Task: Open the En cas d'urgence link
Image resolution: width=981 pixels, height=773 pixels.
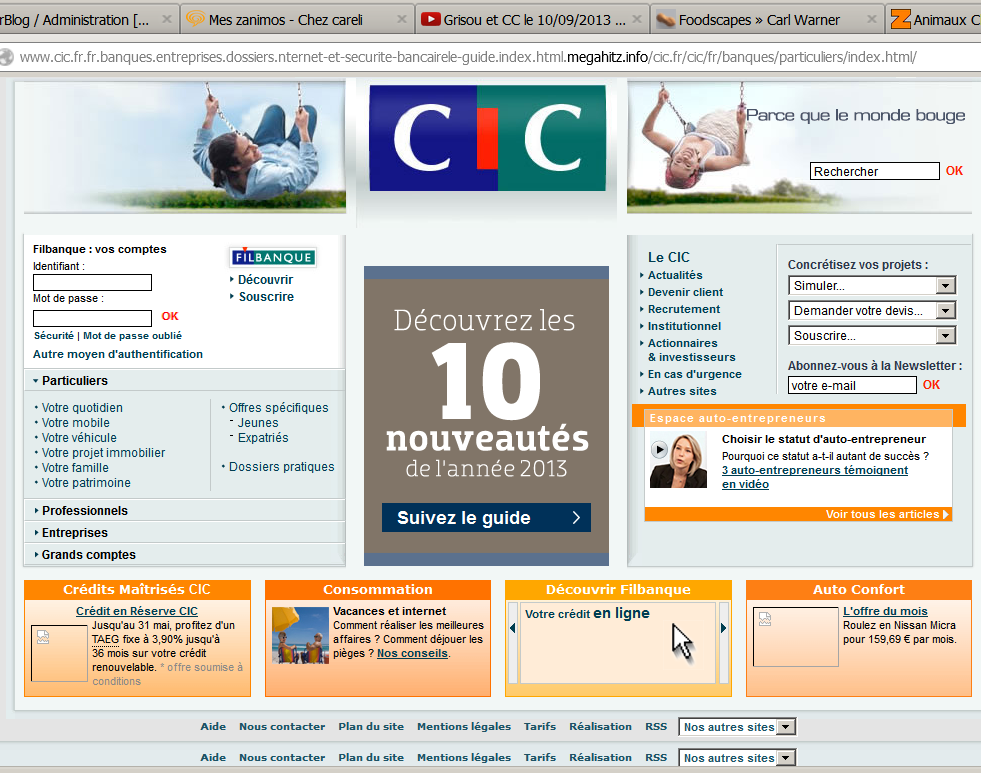Action: click(x=694, y=374)
